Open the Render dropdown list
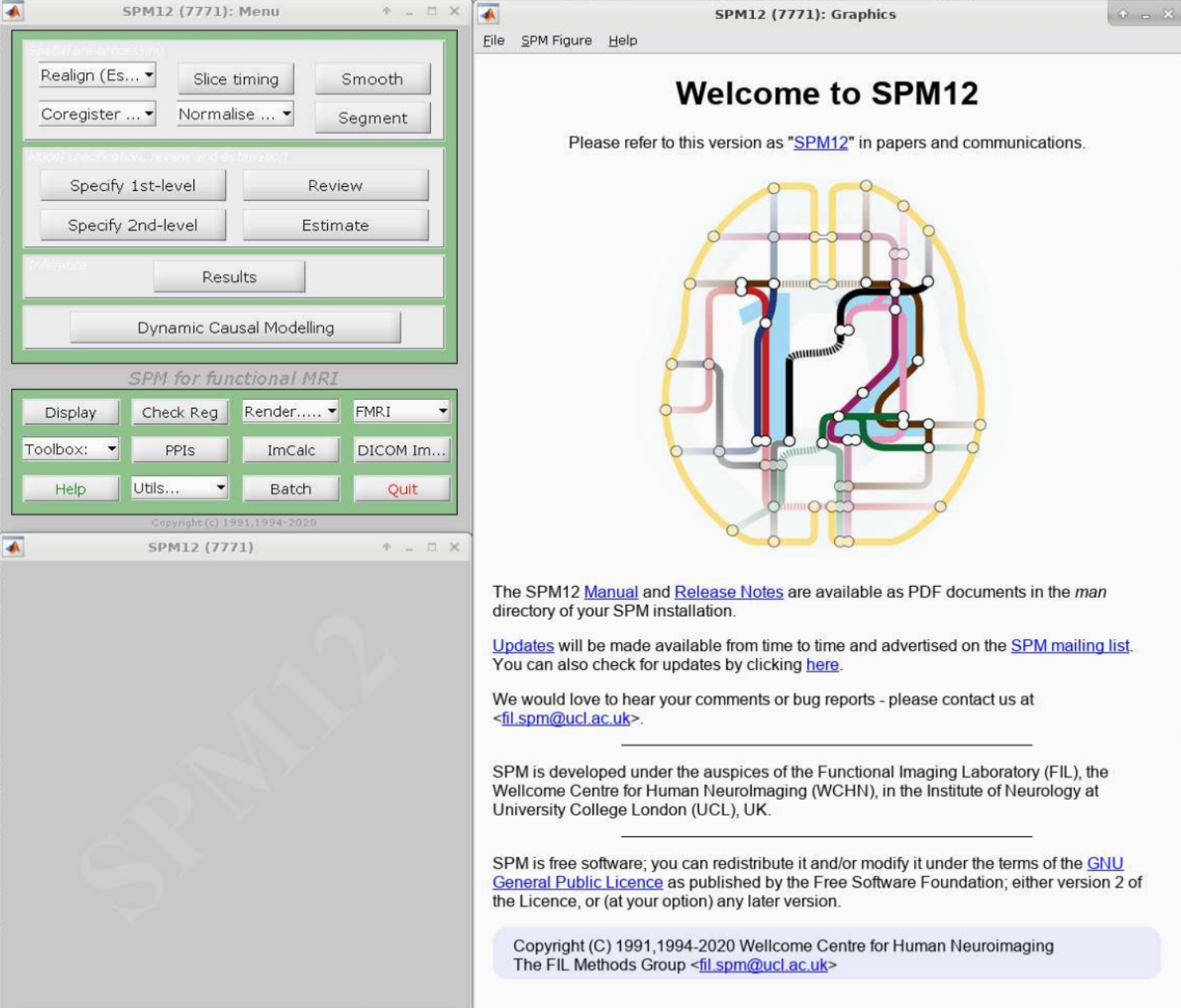 290,412
